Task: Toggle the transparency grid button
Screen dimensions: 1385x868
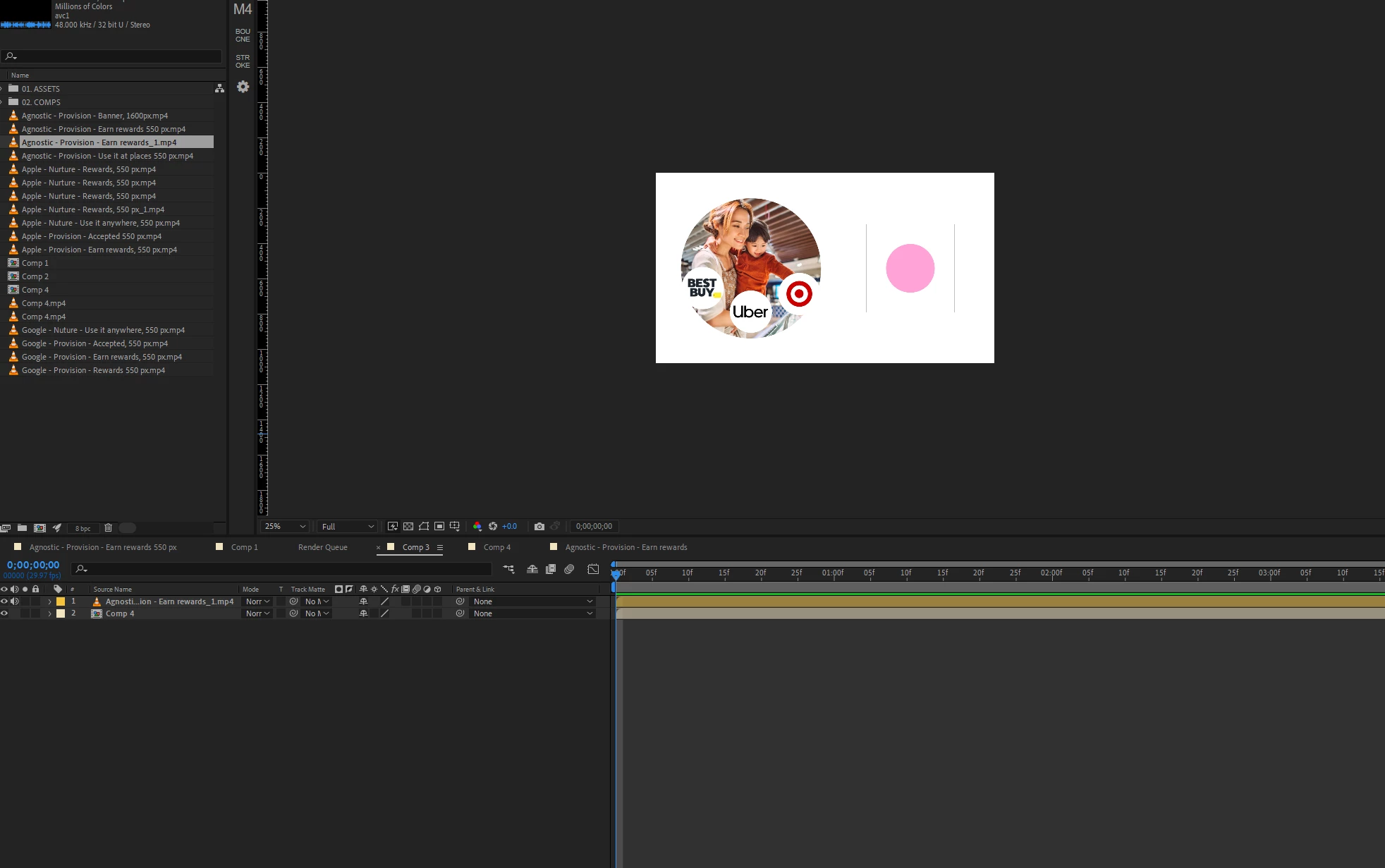Action: pos(408,527)
